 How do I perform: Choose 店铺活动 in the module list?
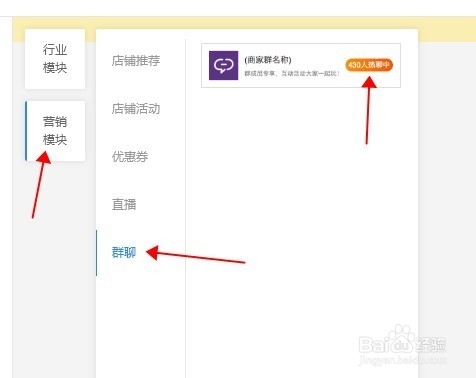coord(136,109)
